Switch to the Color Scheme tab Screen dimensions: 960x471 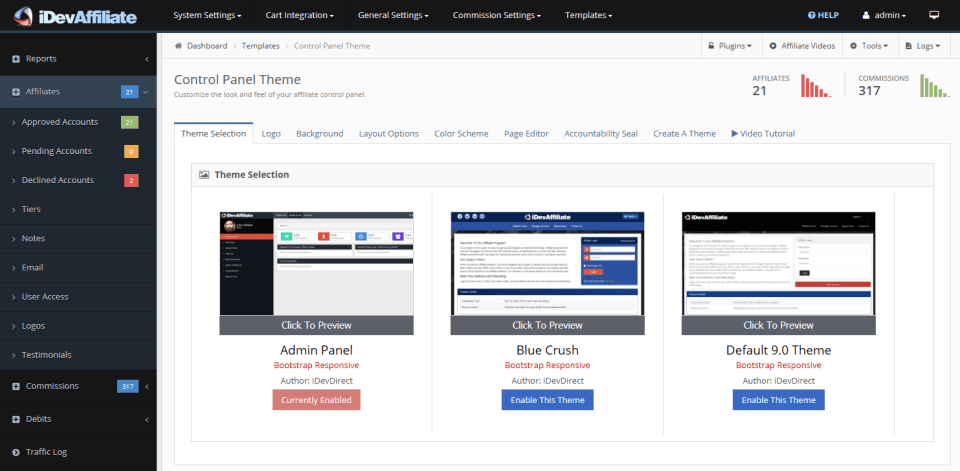461,134
